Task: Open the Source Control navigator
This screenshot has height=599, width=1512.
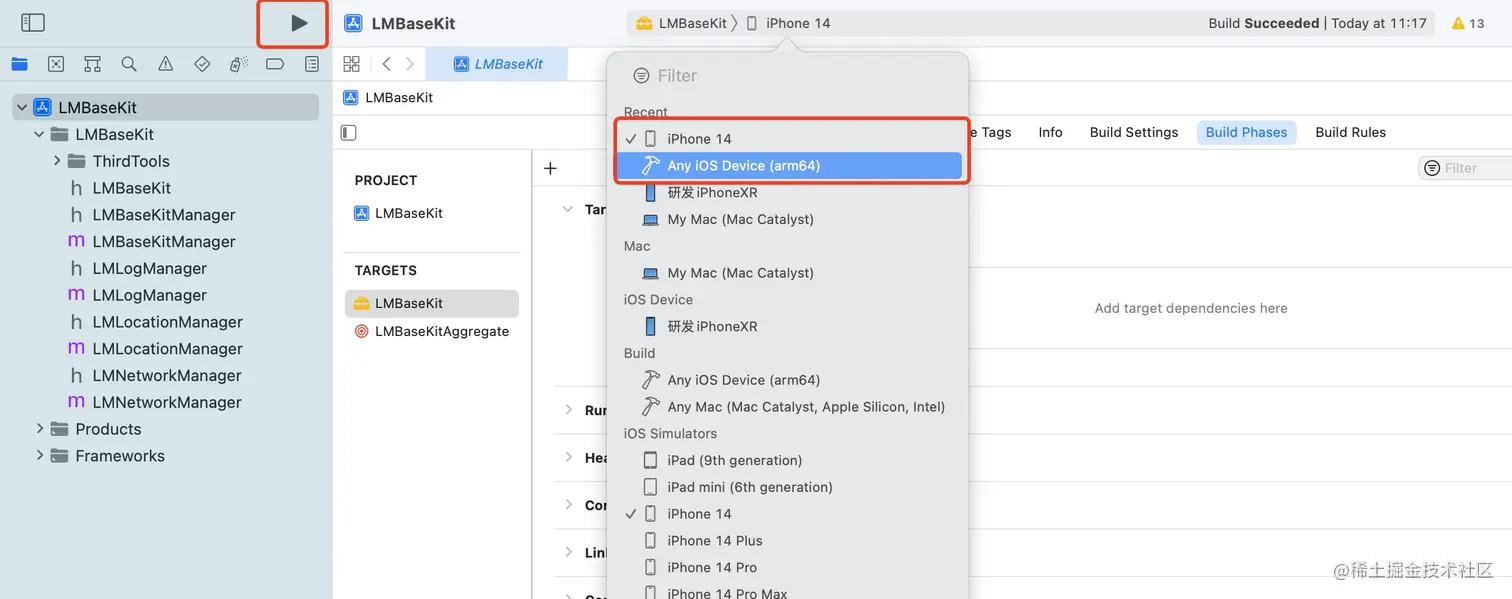Action: pyautogui.click(x=56, y=64)
